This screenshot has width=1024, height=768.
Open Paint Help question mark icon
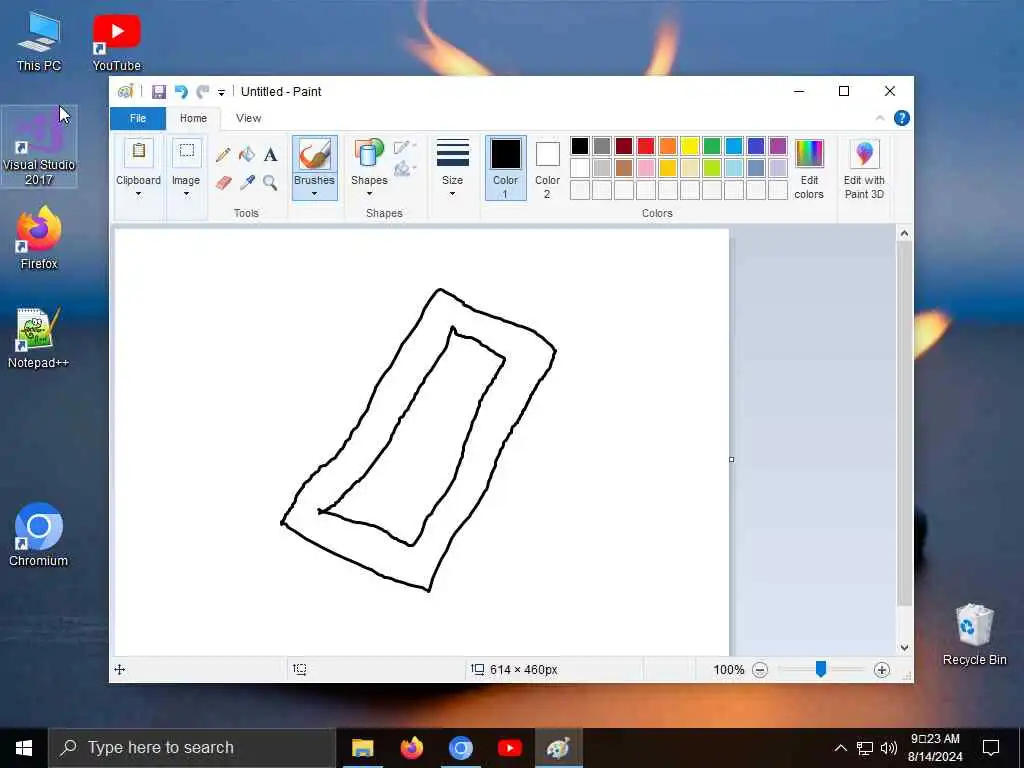click(x=902, y=118)
